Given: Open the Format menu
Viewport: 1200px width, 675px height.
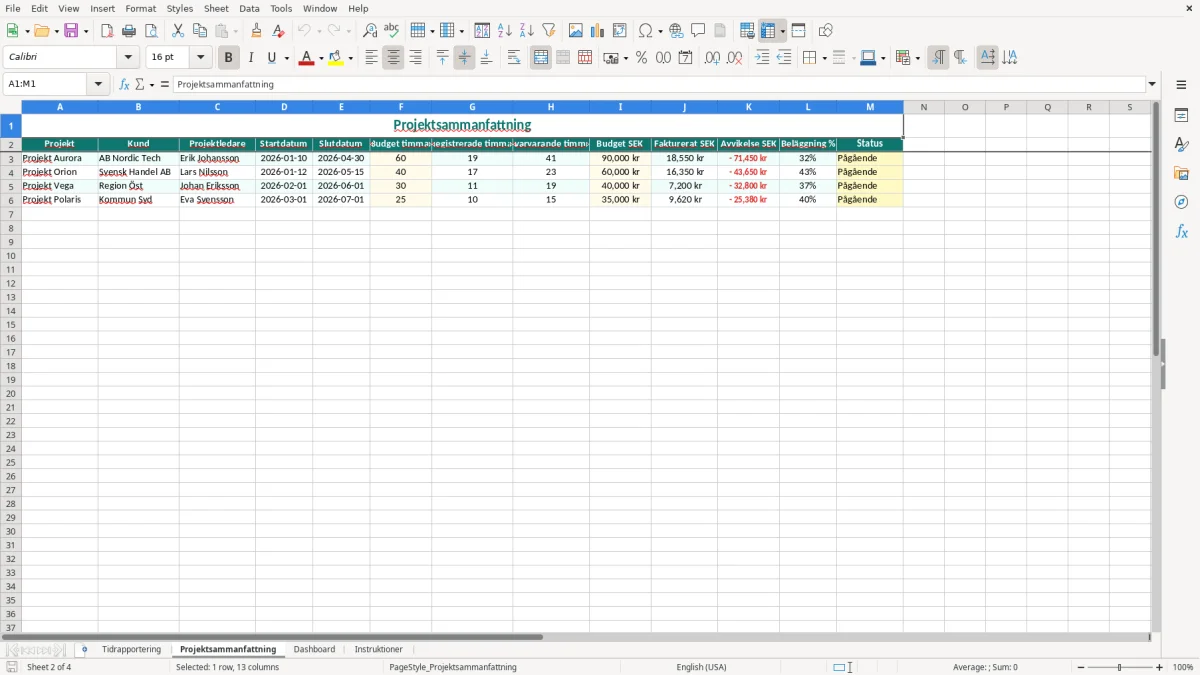Looking at the screenshot, I should pyautogui.click(x=141, y=8).
